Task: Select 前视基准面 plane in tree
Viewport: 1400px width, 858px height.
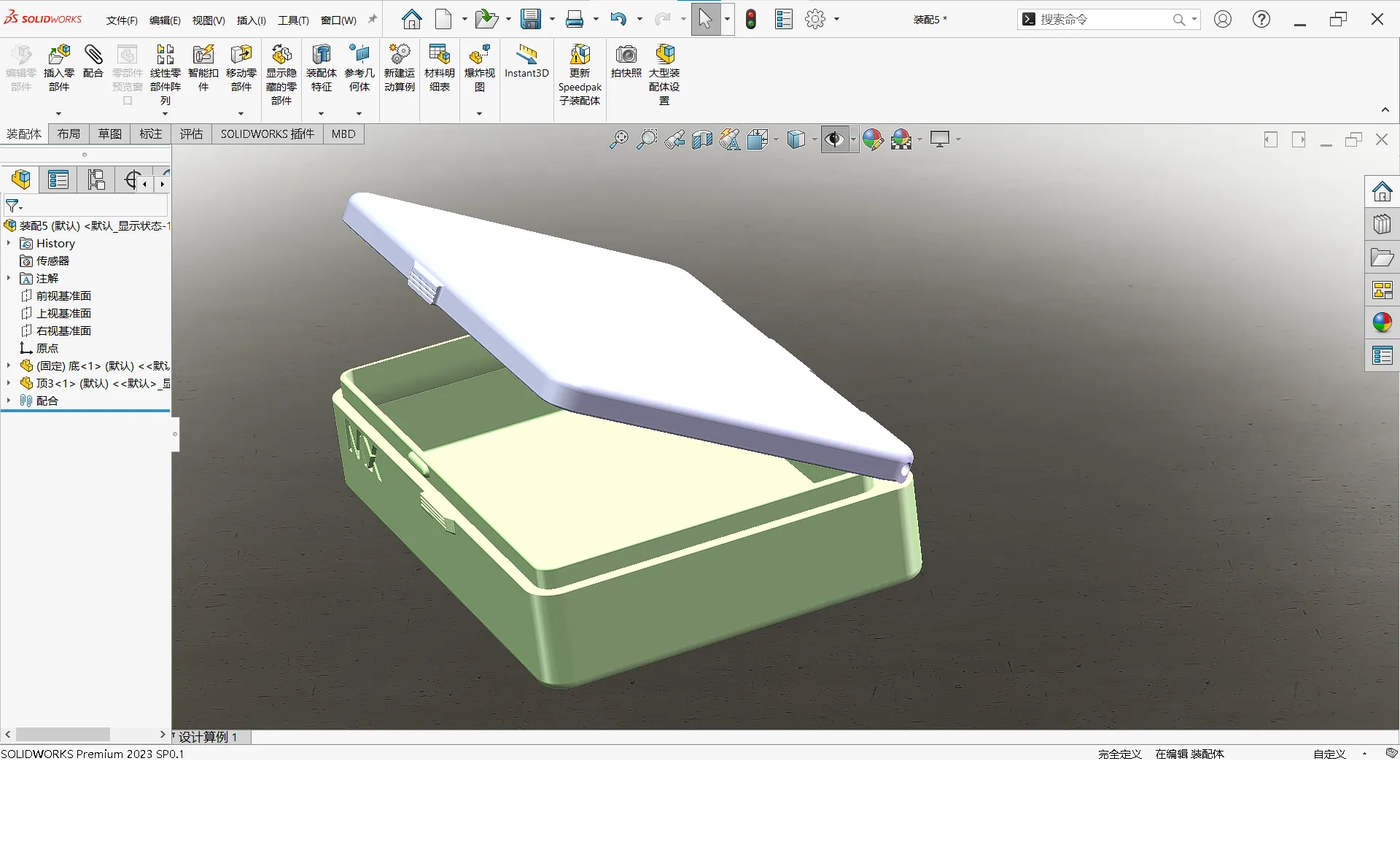Action: [x=63, y=295]
